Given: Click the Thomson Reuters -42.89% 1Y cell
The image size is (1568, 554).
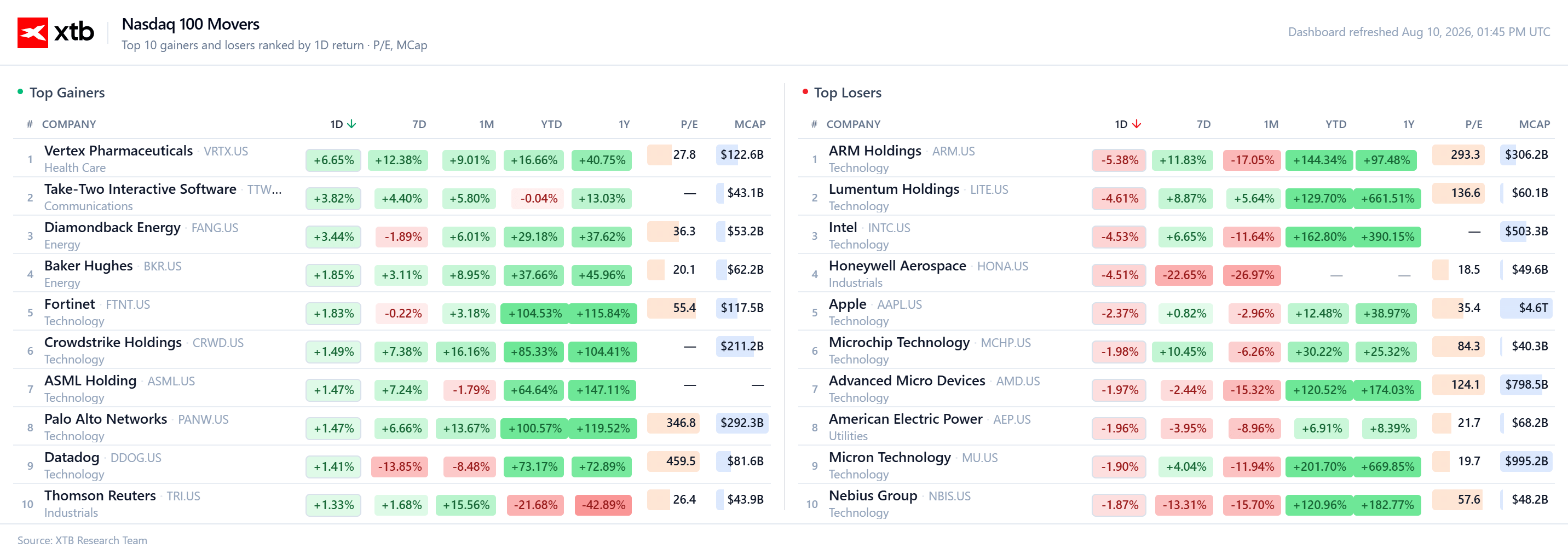Looking at the screenshot, I should pyautogui.click(x=603, y=505).
